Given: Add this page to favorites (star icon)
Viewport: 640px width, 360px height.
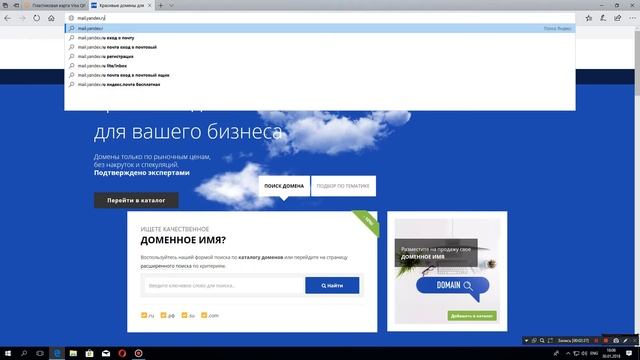Looking at the screenshot, I should pyautogui.click(x=589, y=18).
